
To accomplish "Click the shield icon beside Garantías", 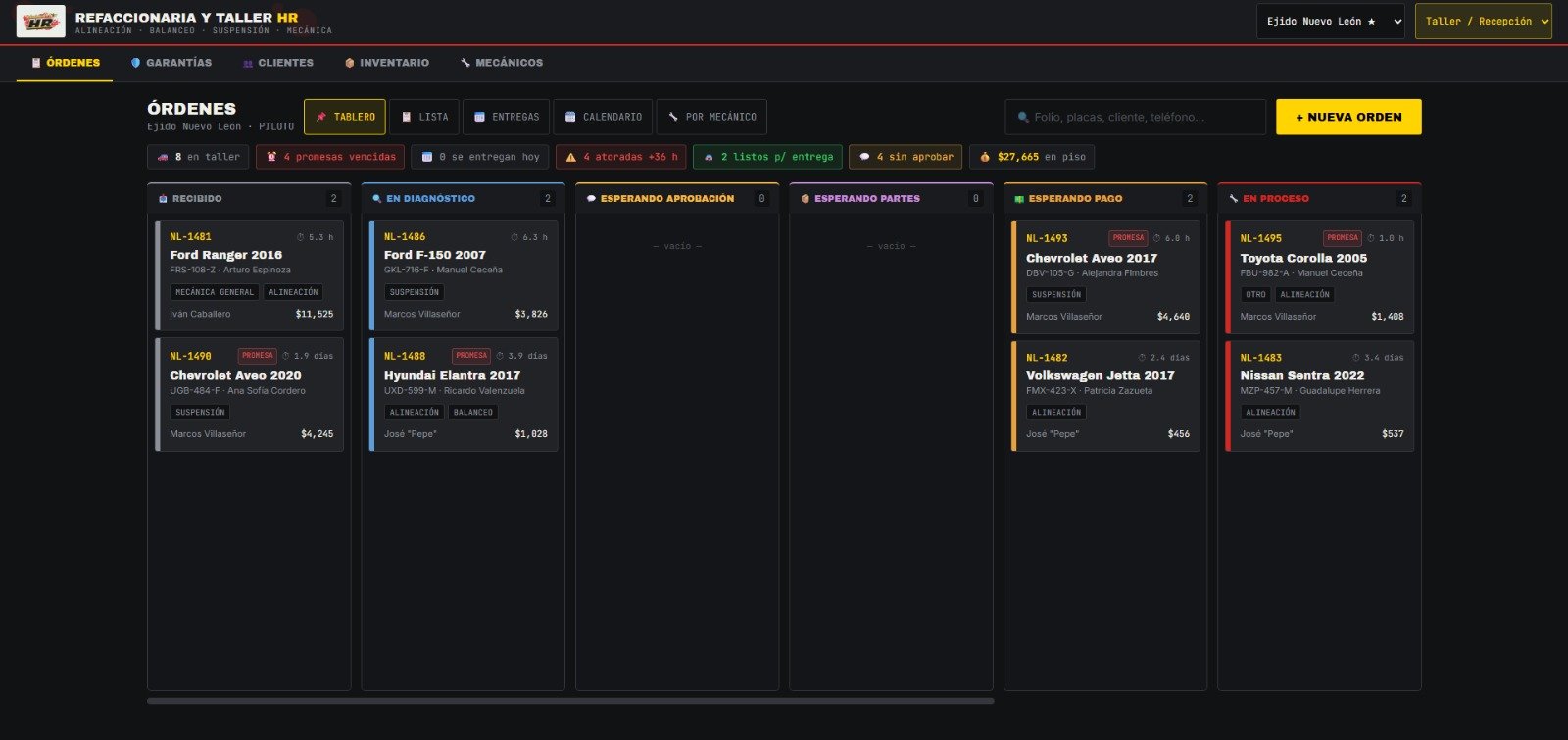I will tap(135, 63).
